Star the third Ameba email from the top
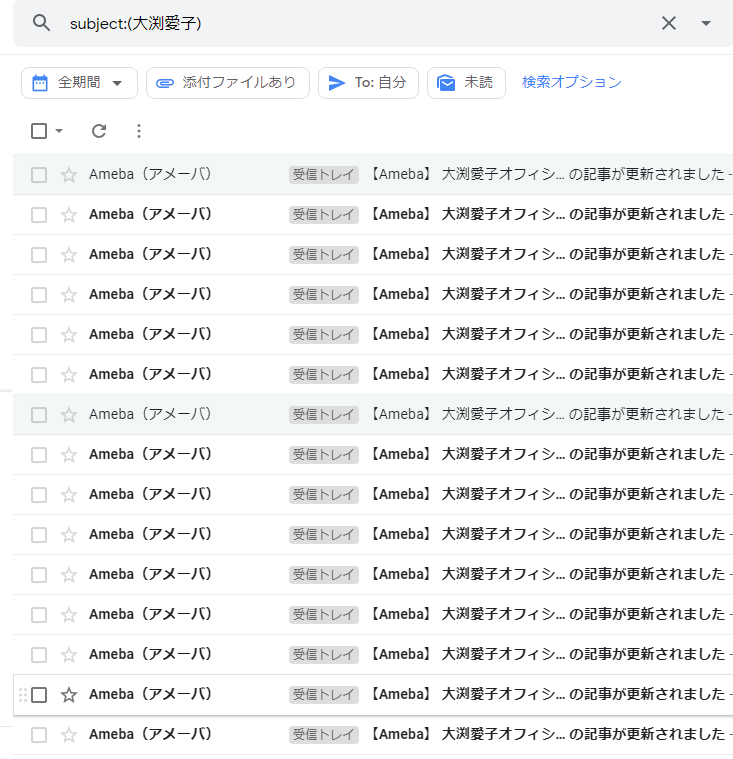This screenshot has height=759, width=733. click(x=69, y=255)
